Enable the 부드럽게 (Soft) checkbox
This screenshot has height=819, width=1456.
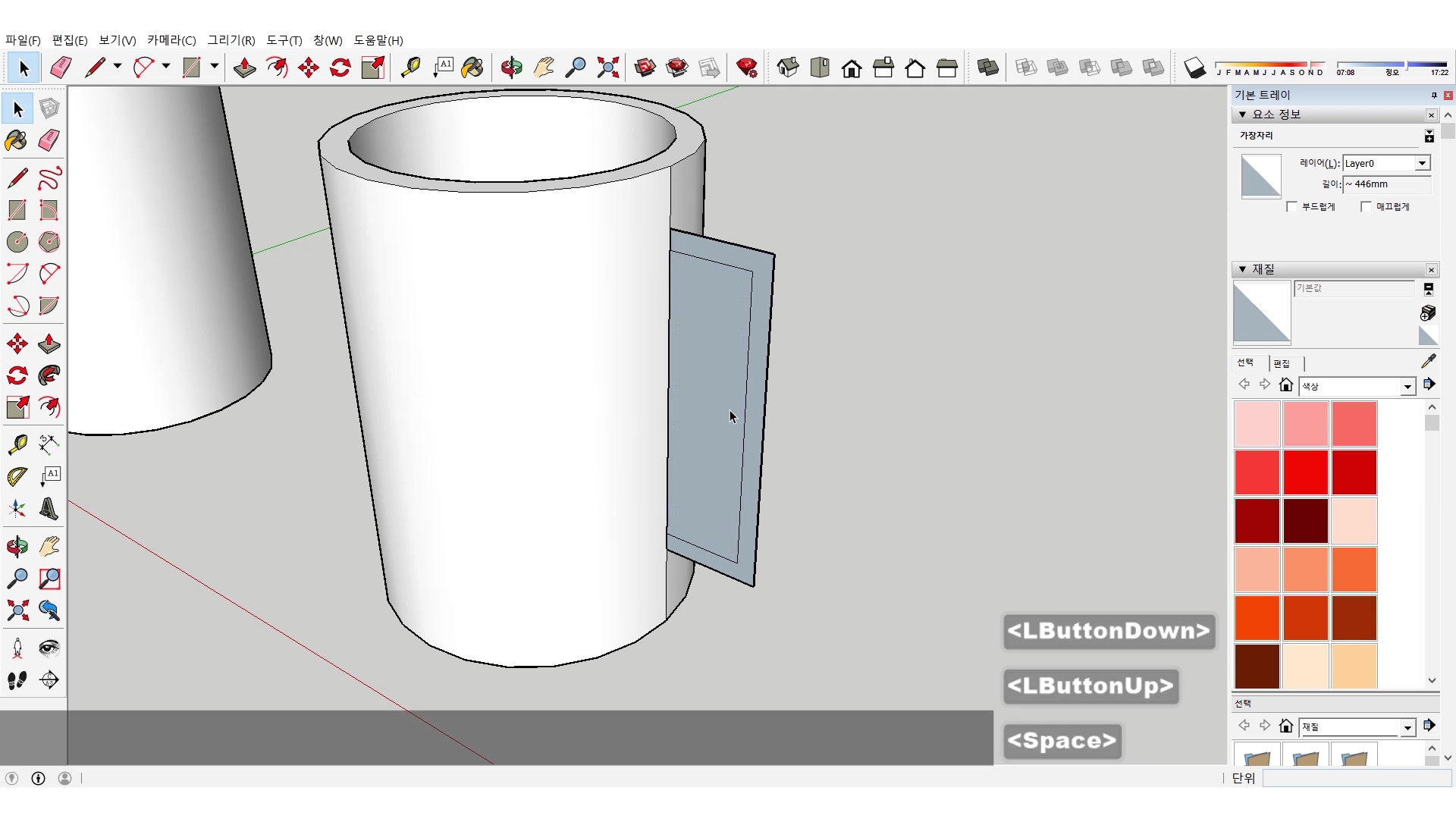click(x=1292, y=207)
